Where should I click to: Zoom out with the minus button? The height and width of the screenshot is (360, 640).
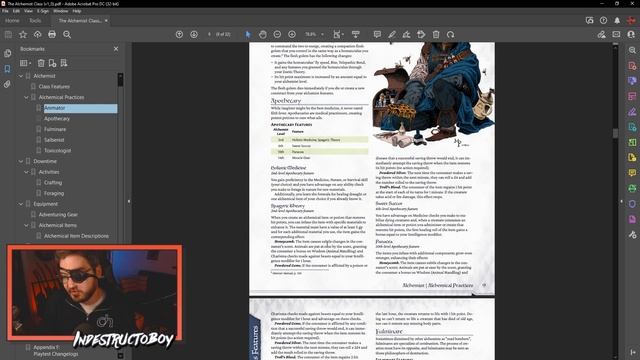pos(277,35)
